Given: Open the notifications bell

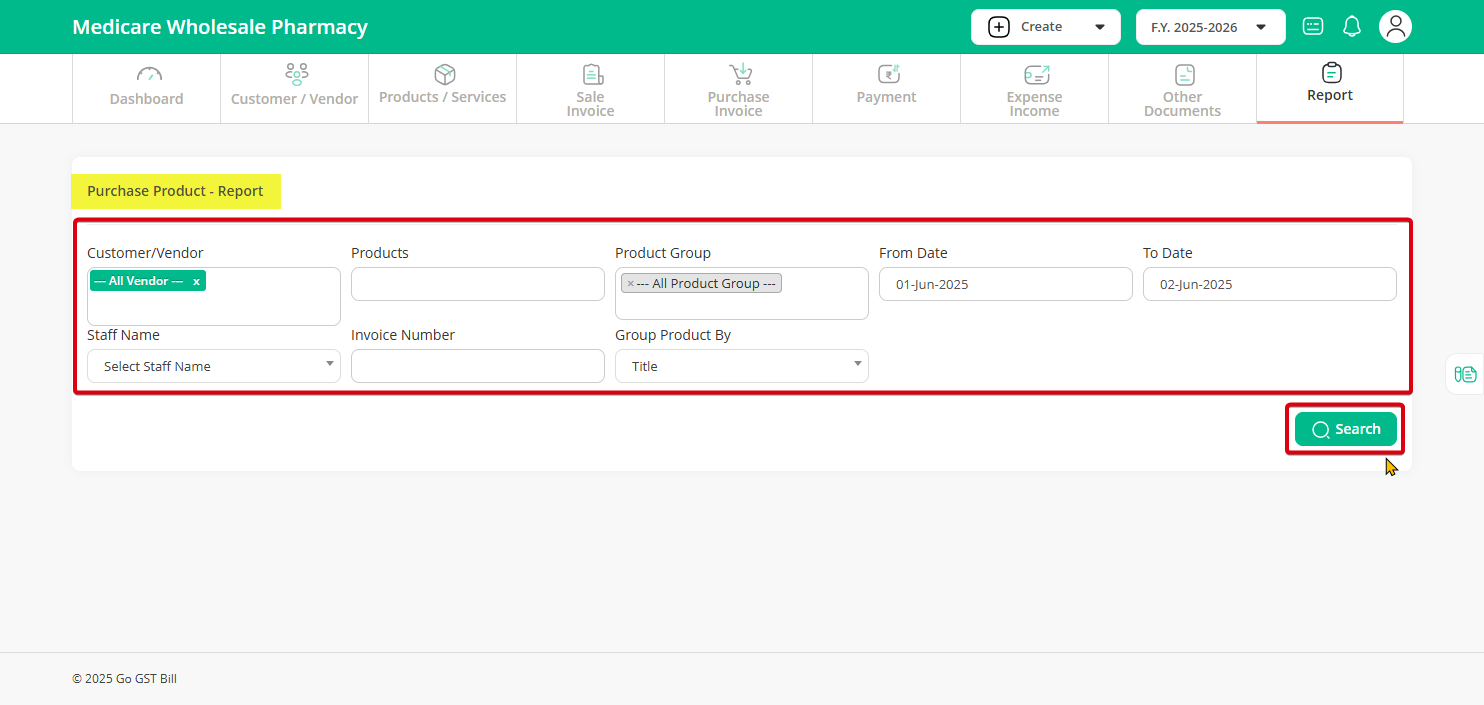Looking at the screenshot, I should 1352,27.
